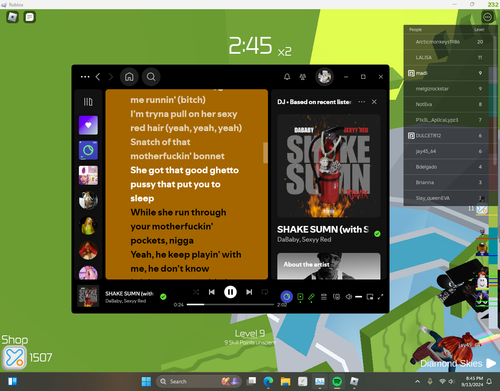This screenshot has height=391, width=500.
Task: Toggle the DJ button in player bar
Action: [x=286, y=297]
